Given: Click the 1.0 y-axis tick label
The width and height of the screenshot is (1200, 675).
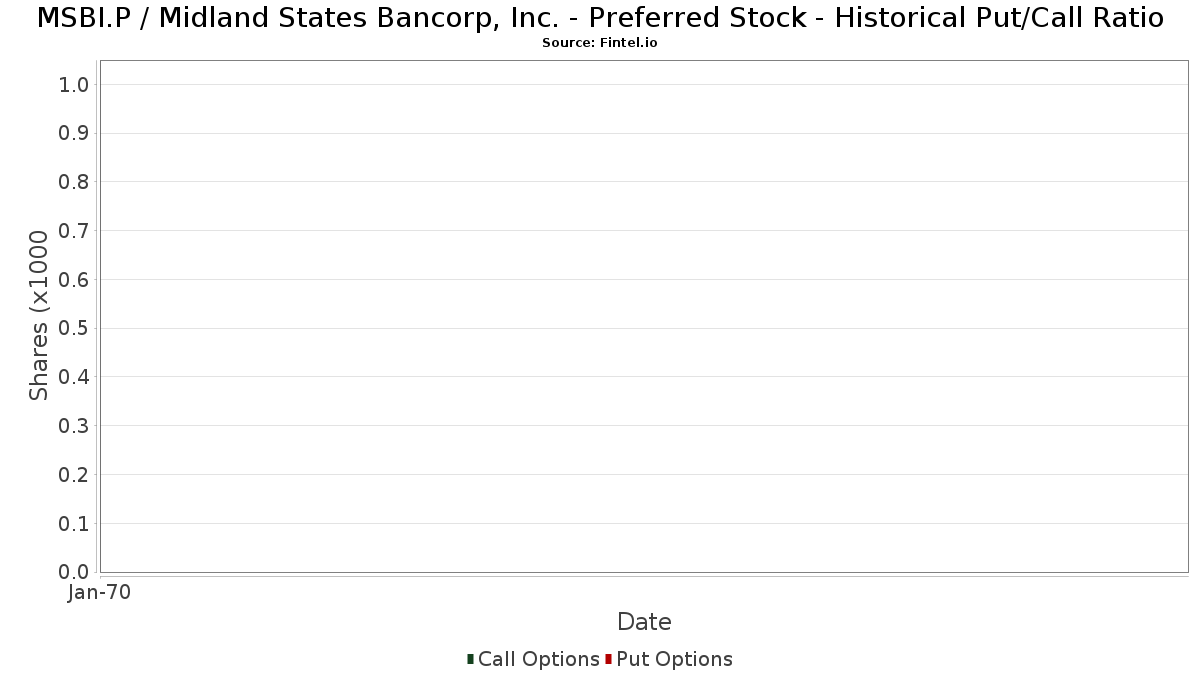Looking at the screenshot, I should [x=75, y=85].
